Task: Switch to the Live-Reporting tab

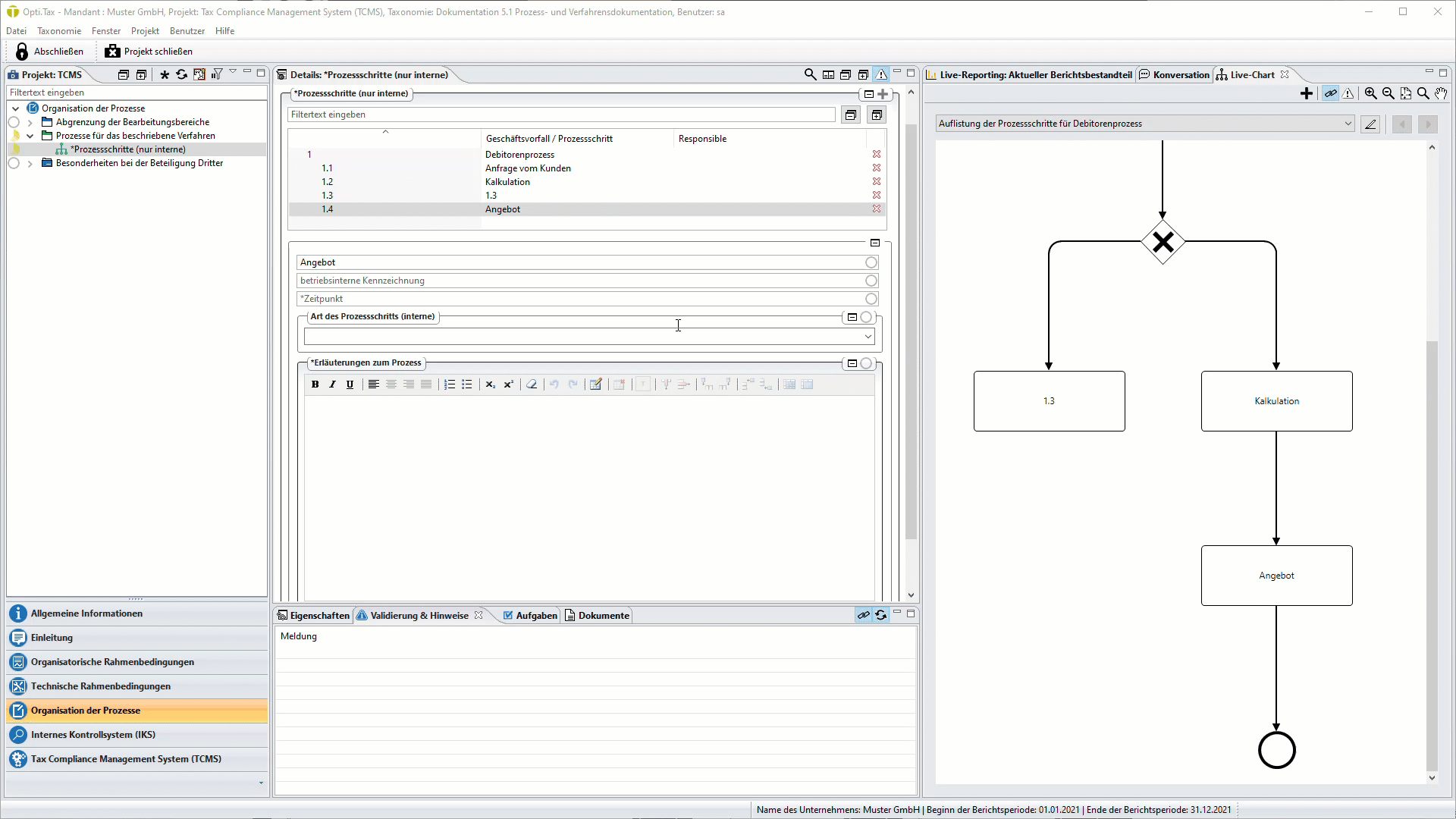Action: point(1029,74)
